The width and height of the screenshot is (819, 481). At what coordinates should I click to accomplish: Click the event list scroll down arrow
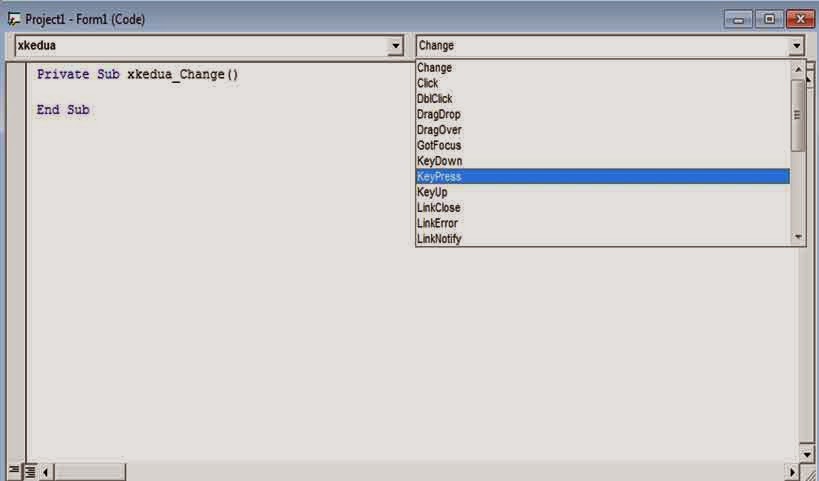[798, 237]
